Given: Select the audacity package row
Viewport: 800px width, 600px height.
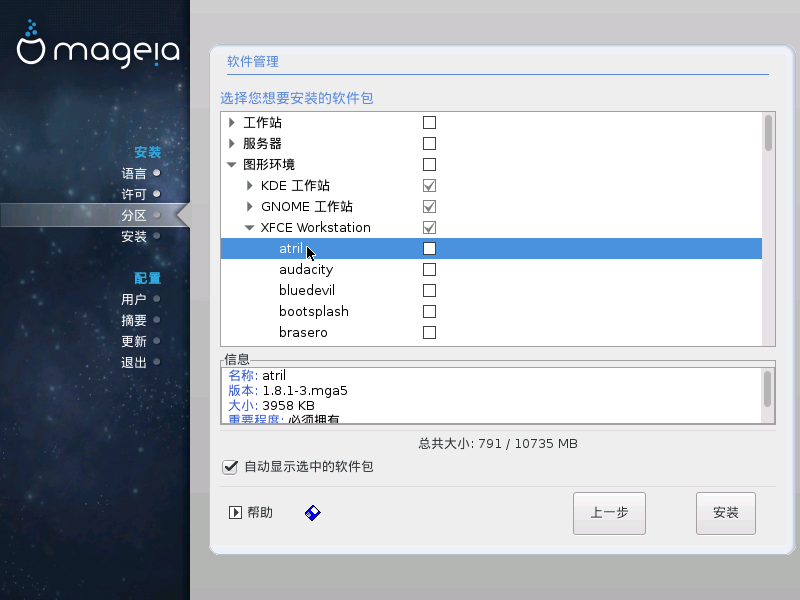Looking at the screenshot, I should click(491, 269).
